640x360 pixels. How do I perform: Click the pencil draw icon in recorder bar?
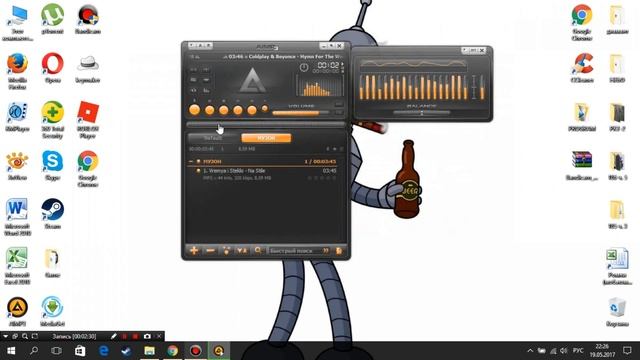click(113, 336)
